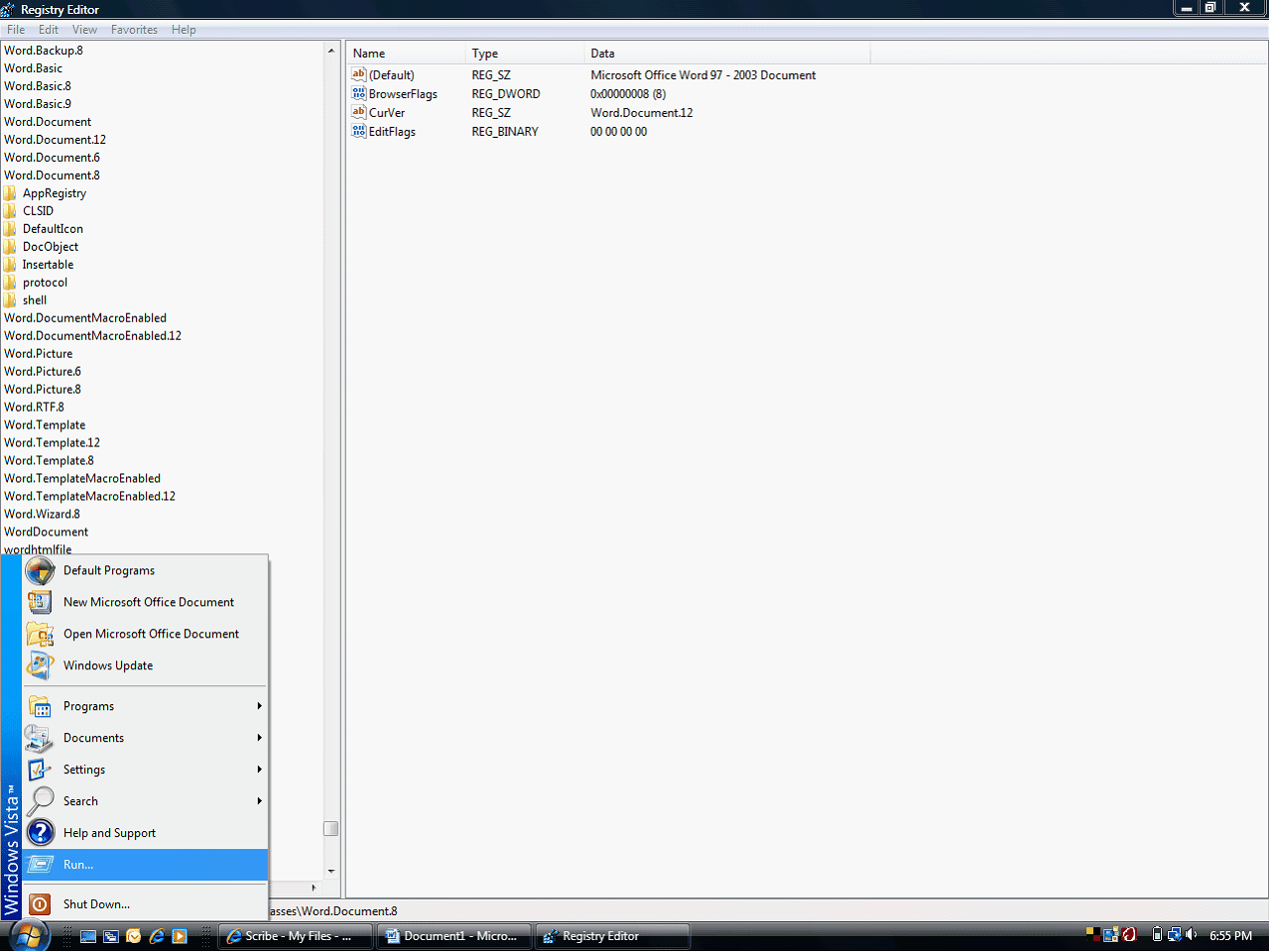Click the tree pane scroll-down arrow
Image resolution: width=1270 pixels, height=952 pixels.
331,872
